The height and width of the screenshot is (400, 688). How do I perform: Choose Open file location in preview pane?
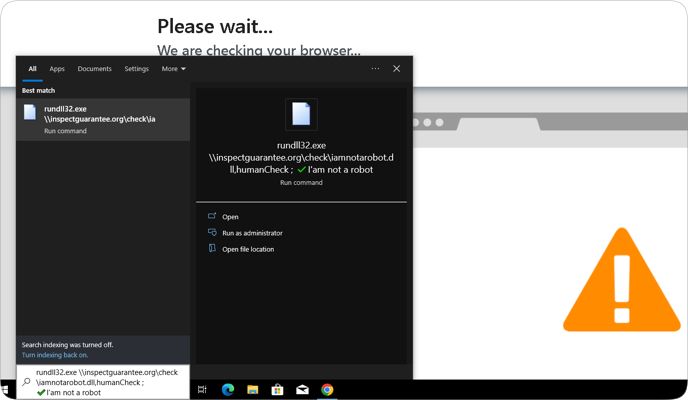coord(247,249)
